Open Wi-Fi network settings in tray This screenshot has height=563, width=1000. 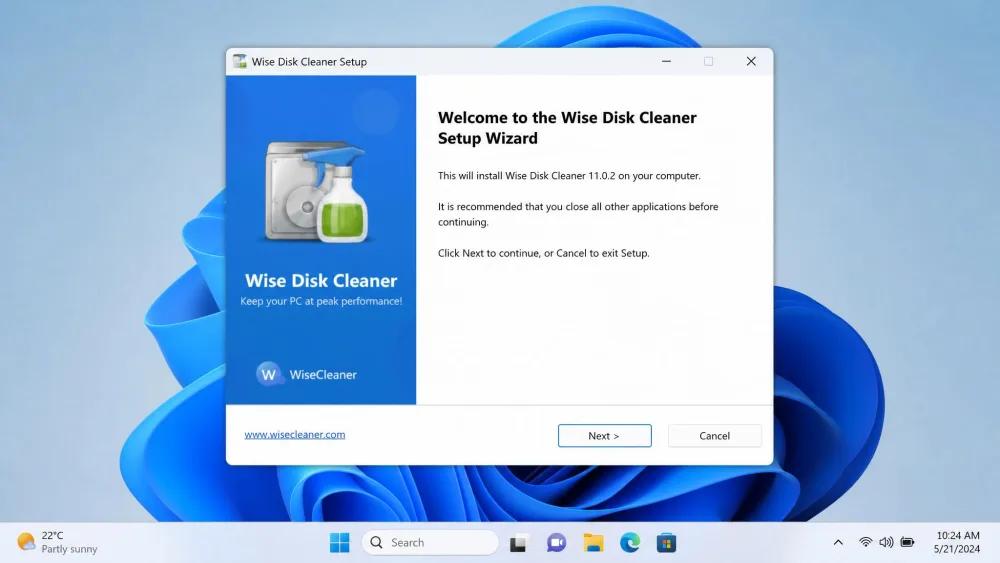click(865, 543)
